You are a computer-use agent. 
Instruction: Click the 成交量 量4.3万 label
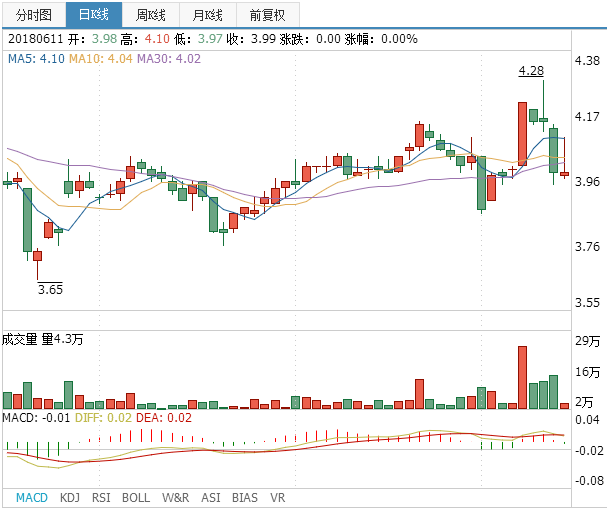[x=43, y=339]
